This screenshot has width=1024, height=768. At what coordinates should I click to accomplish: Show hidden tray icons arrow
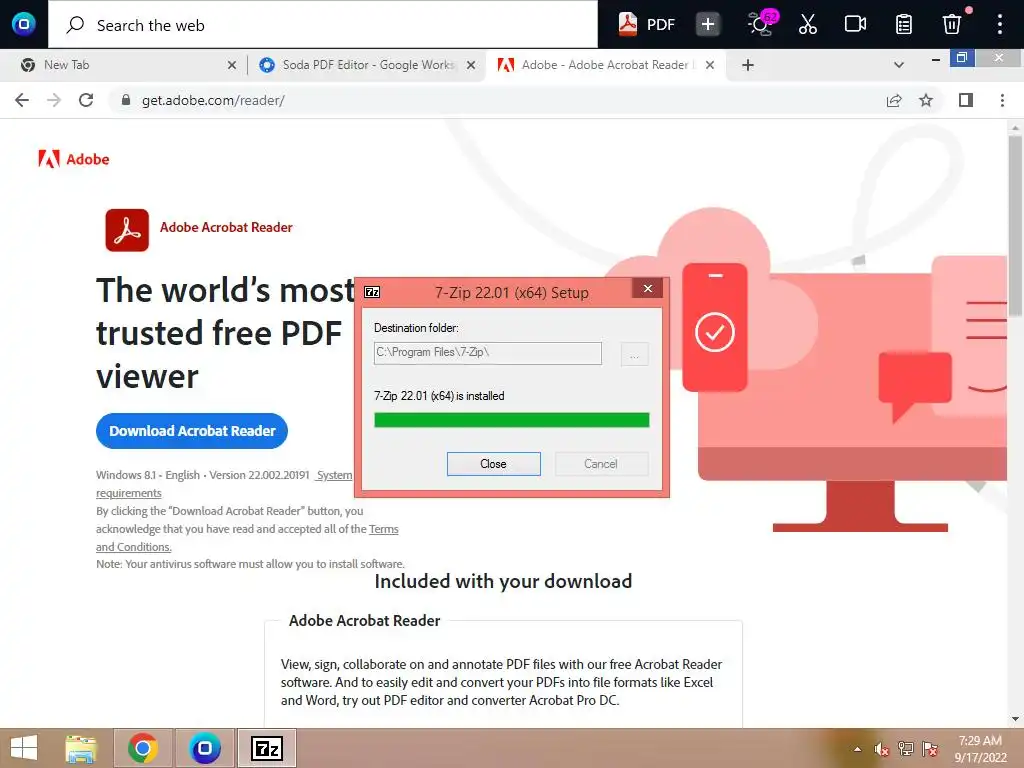(x=857, y=749)
